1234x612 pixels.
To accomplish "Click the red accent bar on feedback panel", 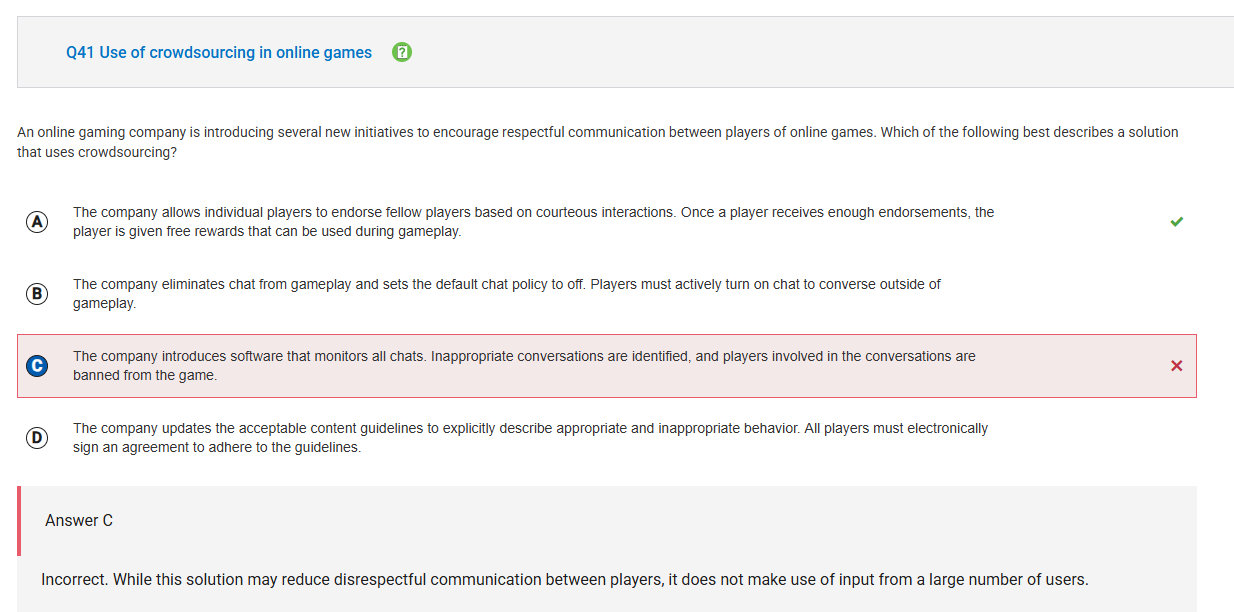I will click(19, 521).
